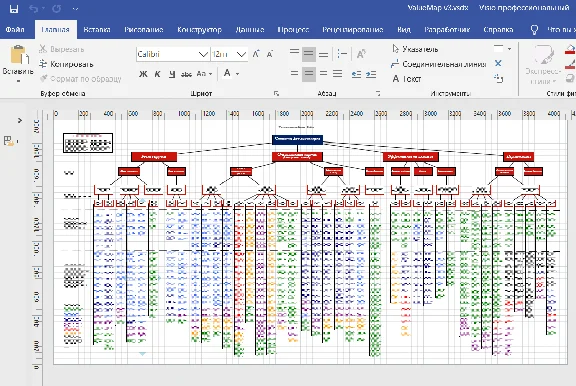Switch to the Вставка ribbon tab

[x=97, y=30]
